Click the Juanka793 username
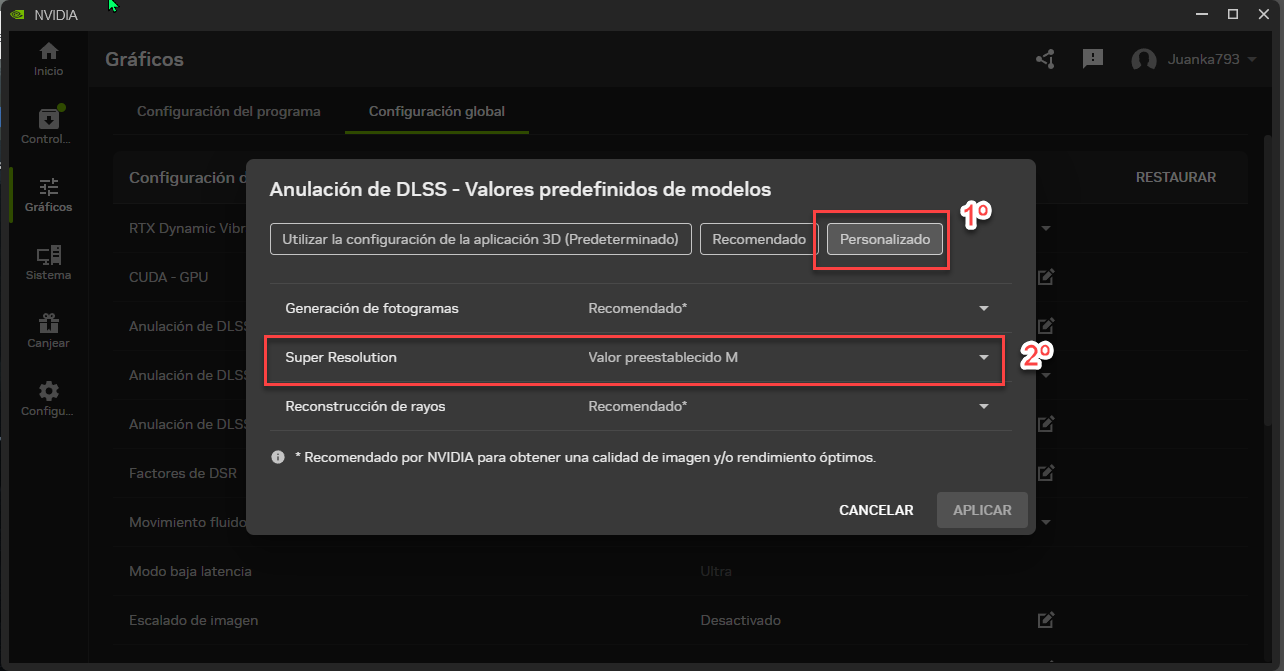 (x=1204, y=59)
